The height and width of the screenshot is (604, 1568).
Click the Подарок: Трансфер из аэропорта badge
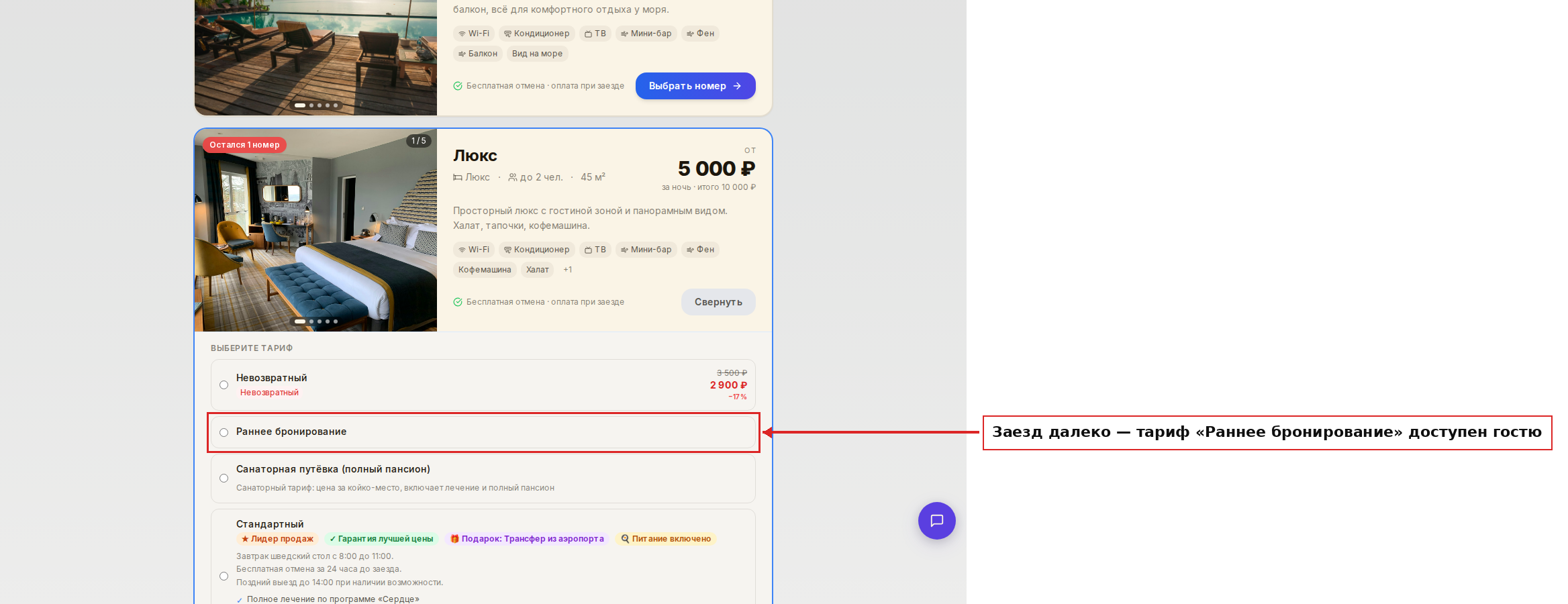coord(527,539)
